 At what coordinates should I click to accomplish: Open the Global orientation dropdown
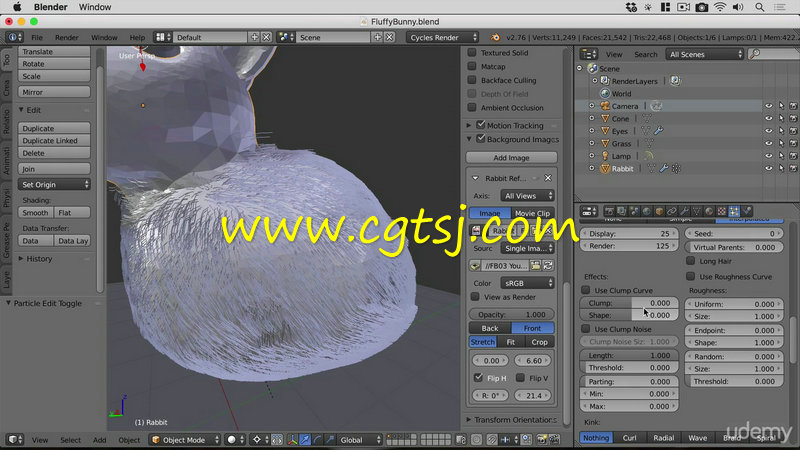coord(361,440)
